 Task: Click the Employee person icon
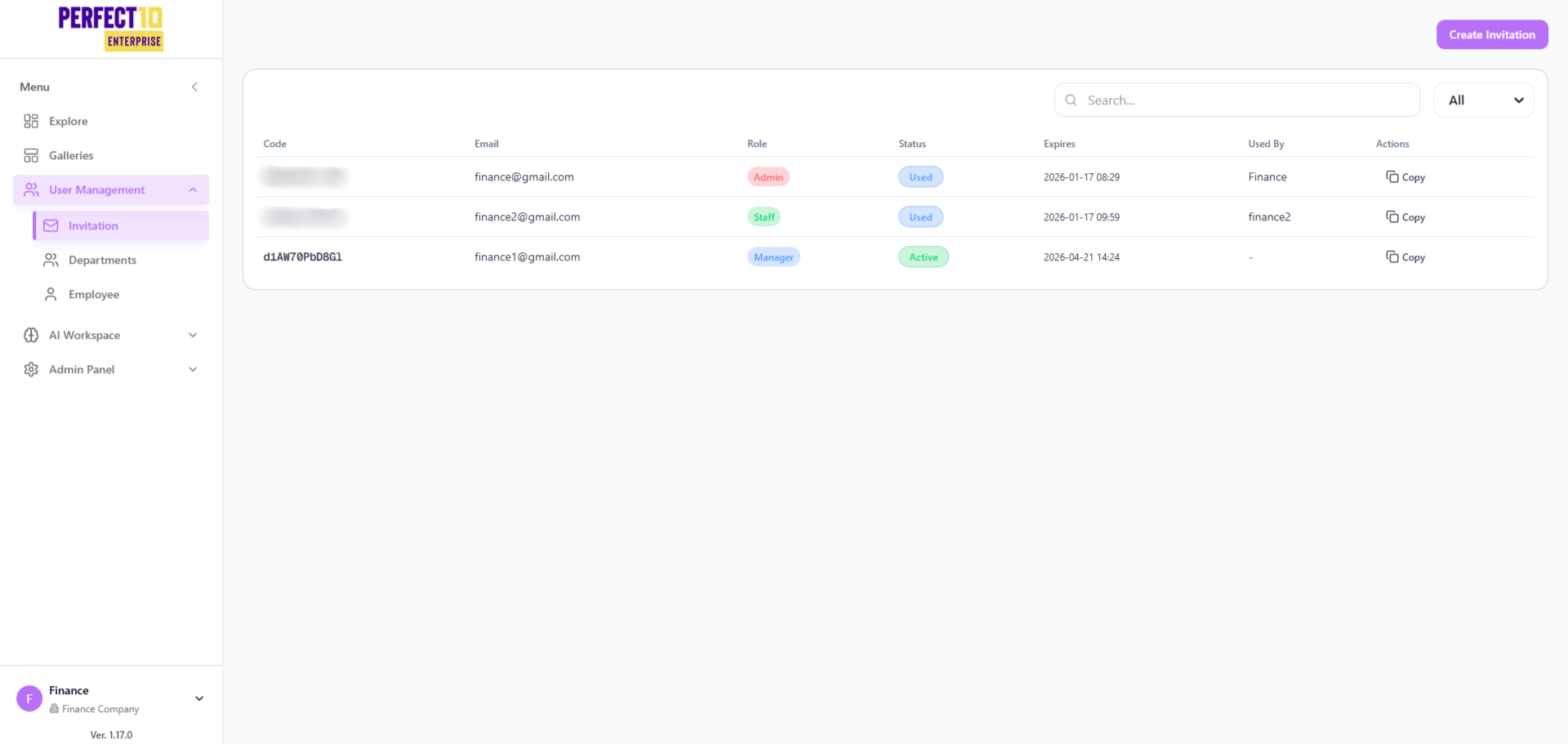(51, 294)
